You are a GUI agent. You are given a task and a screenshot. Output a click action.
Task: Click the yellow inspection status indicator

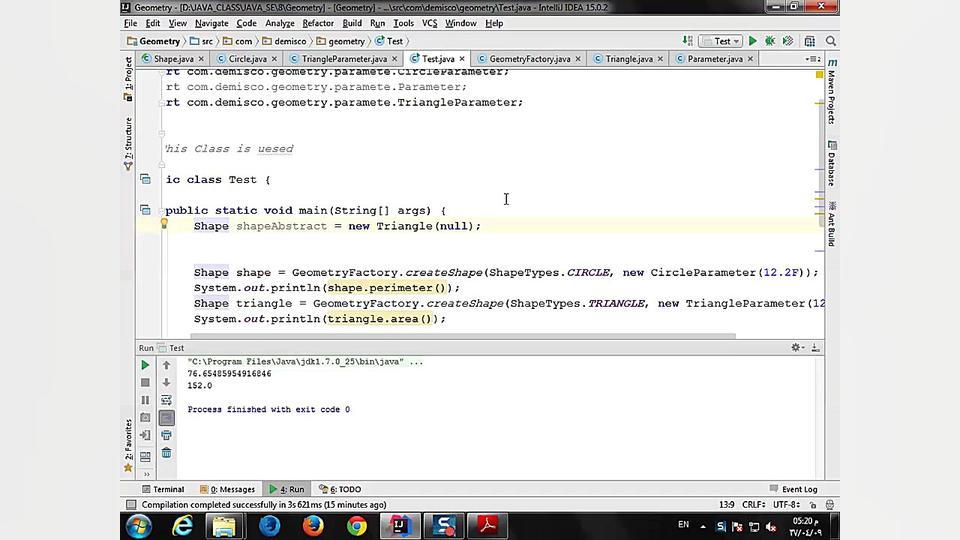tap(819, 74)
